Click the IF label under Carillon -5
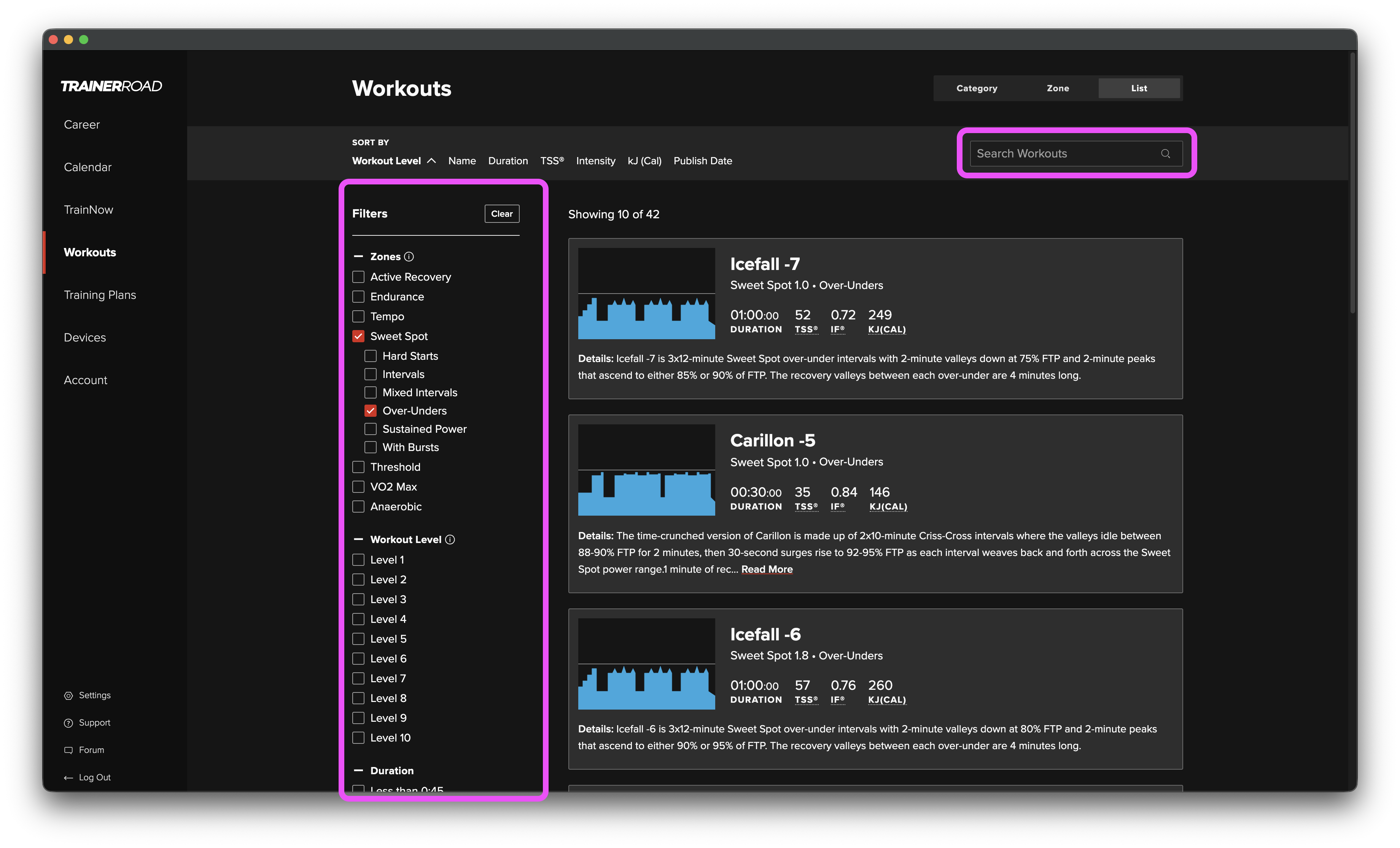 tap(837, 507)
